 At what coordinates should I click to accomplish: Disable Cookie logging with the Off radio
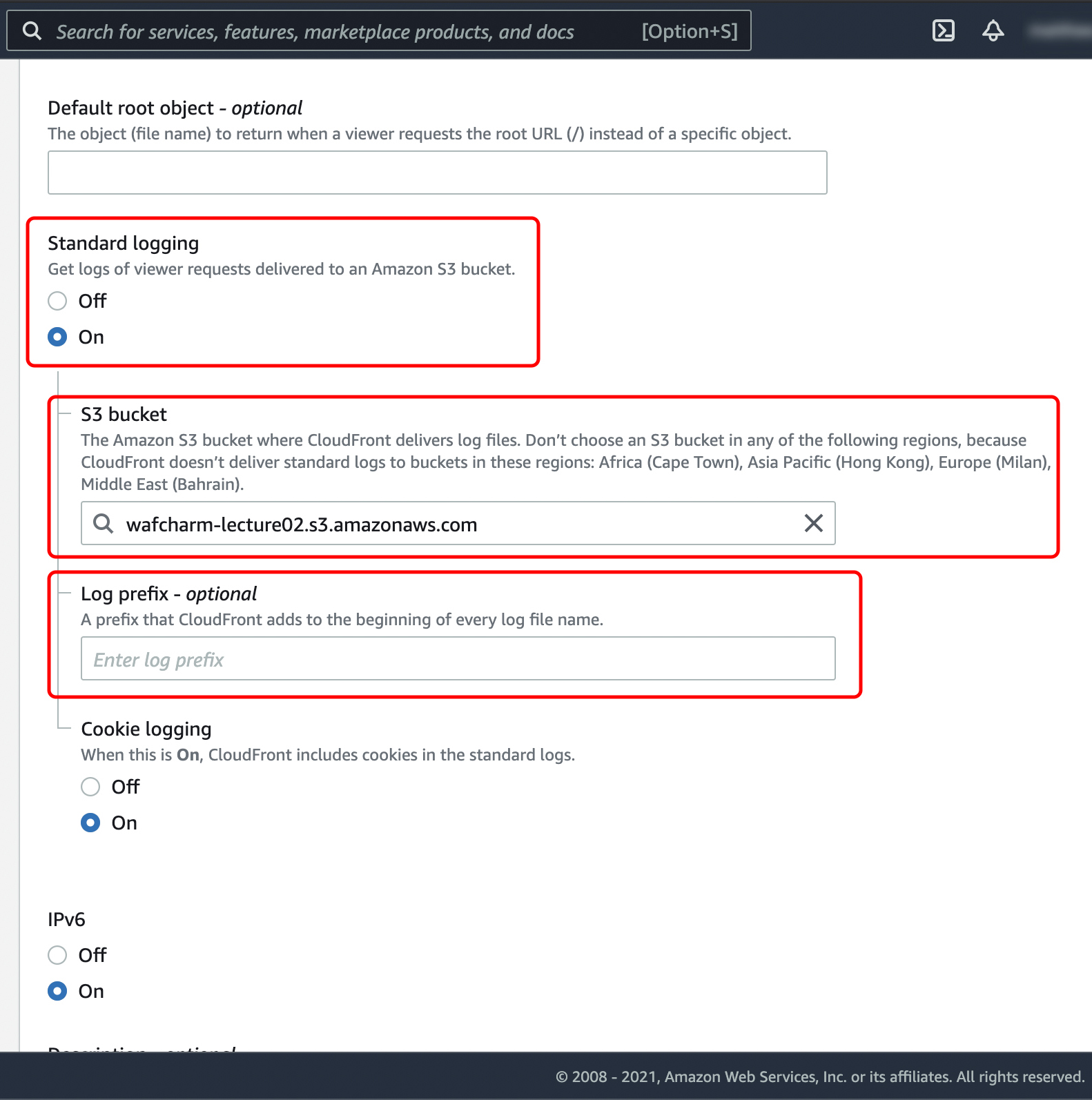click(x=90, y=787)
